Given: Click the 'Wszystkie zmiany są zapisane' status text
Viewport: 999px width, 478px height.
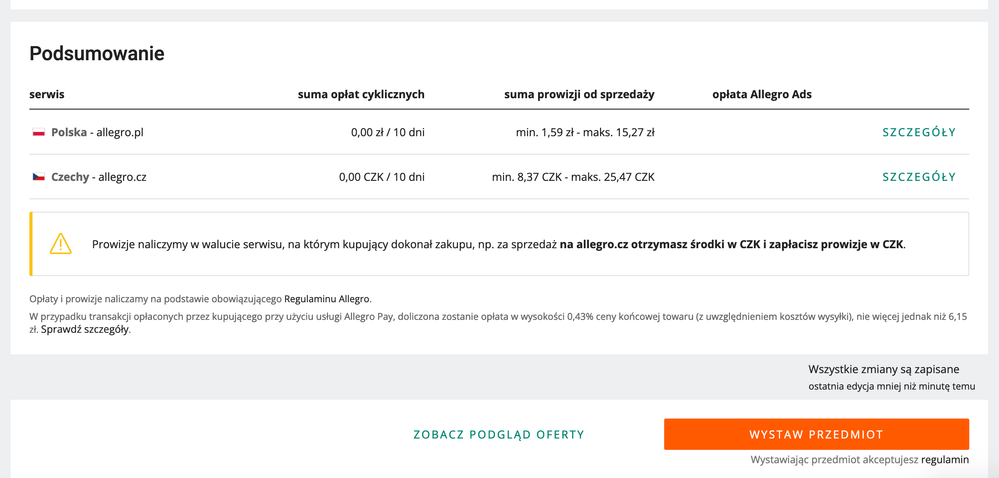Looking at the screenshot, I should [883, 369].
